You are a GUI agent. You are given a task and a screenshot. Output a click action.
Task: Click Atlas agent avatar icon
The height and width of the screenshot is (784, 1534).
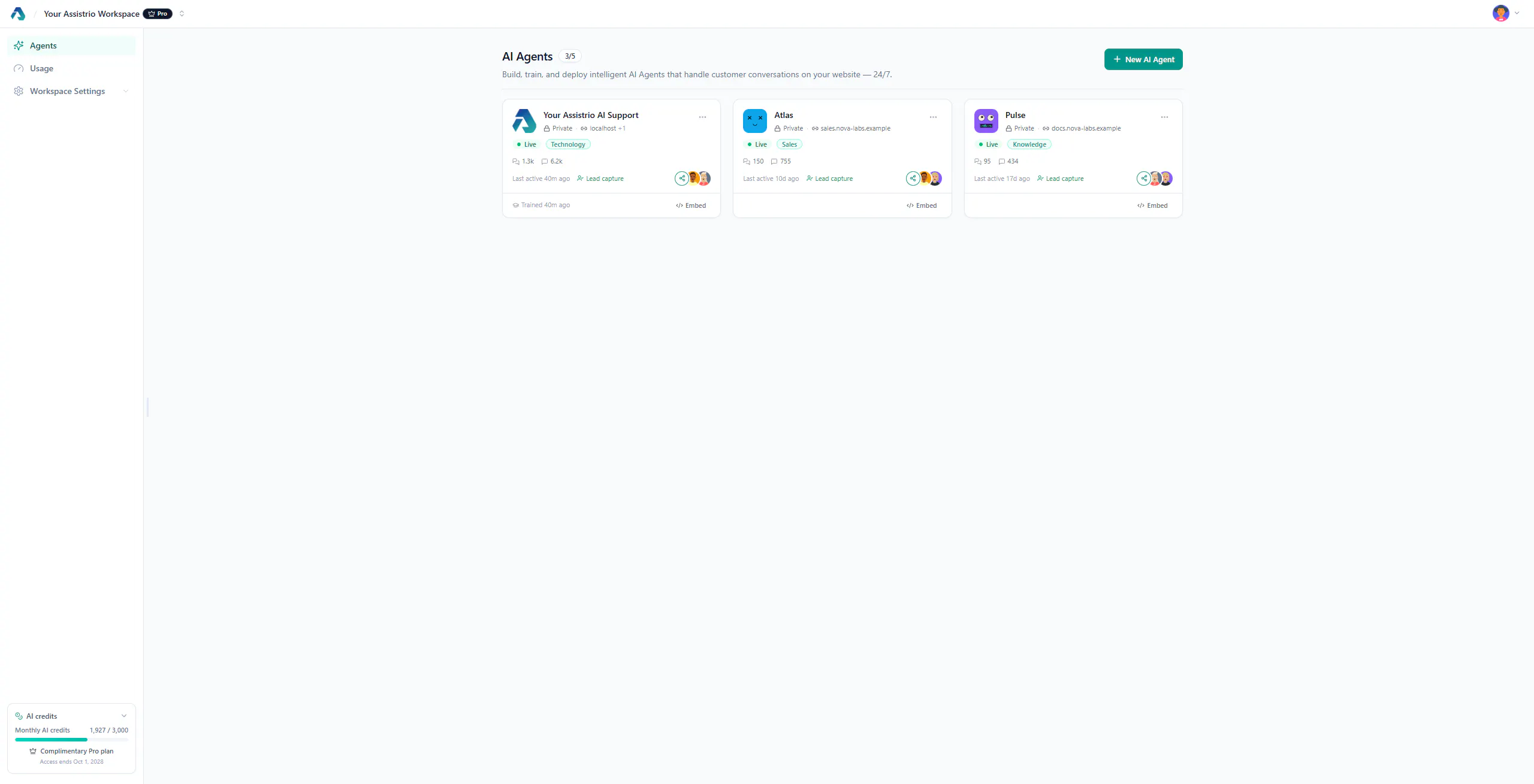[755, 121]
